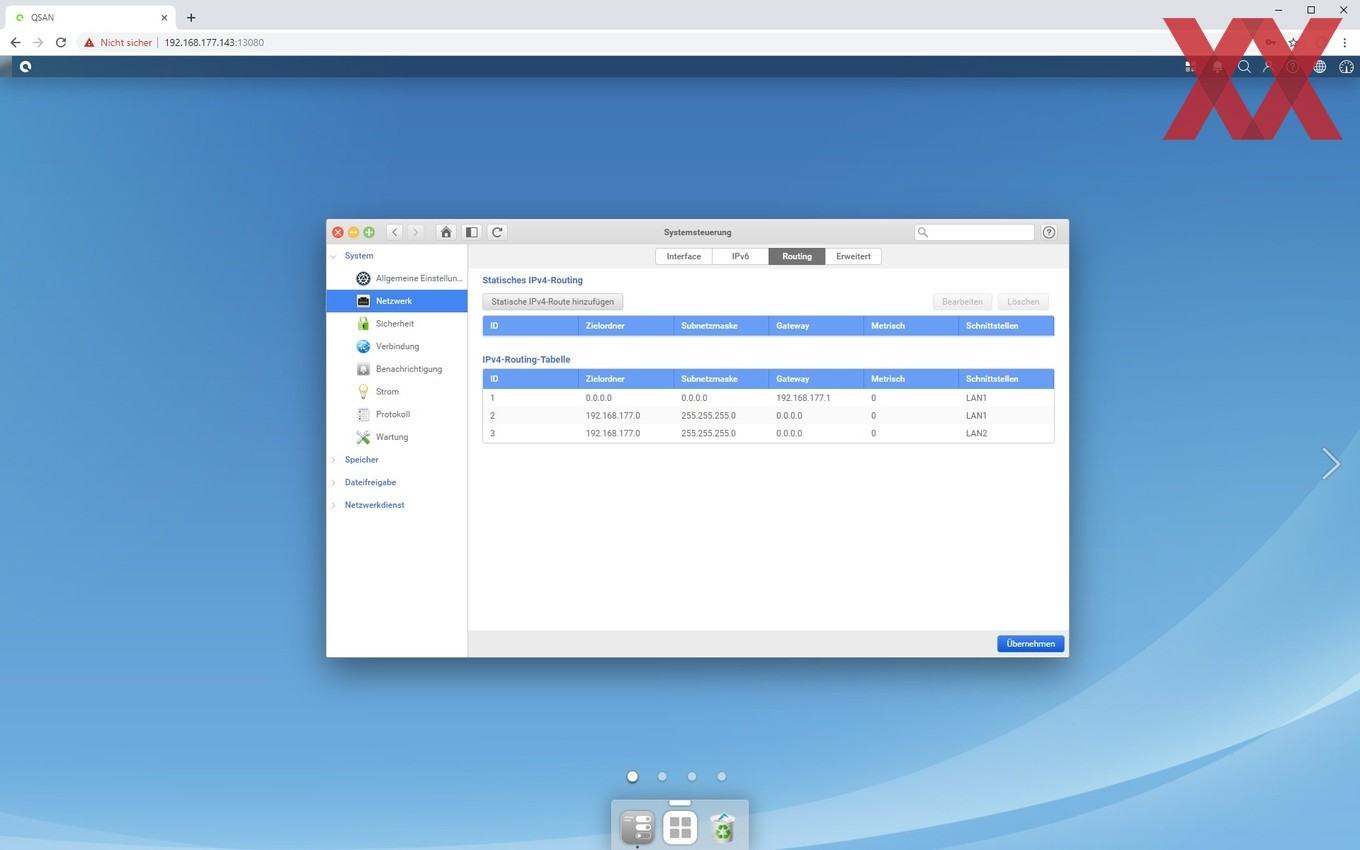Viewport: 1360px width, 850px height.
Task: Open a new browser tab
Action: click(x=191, y=17)
